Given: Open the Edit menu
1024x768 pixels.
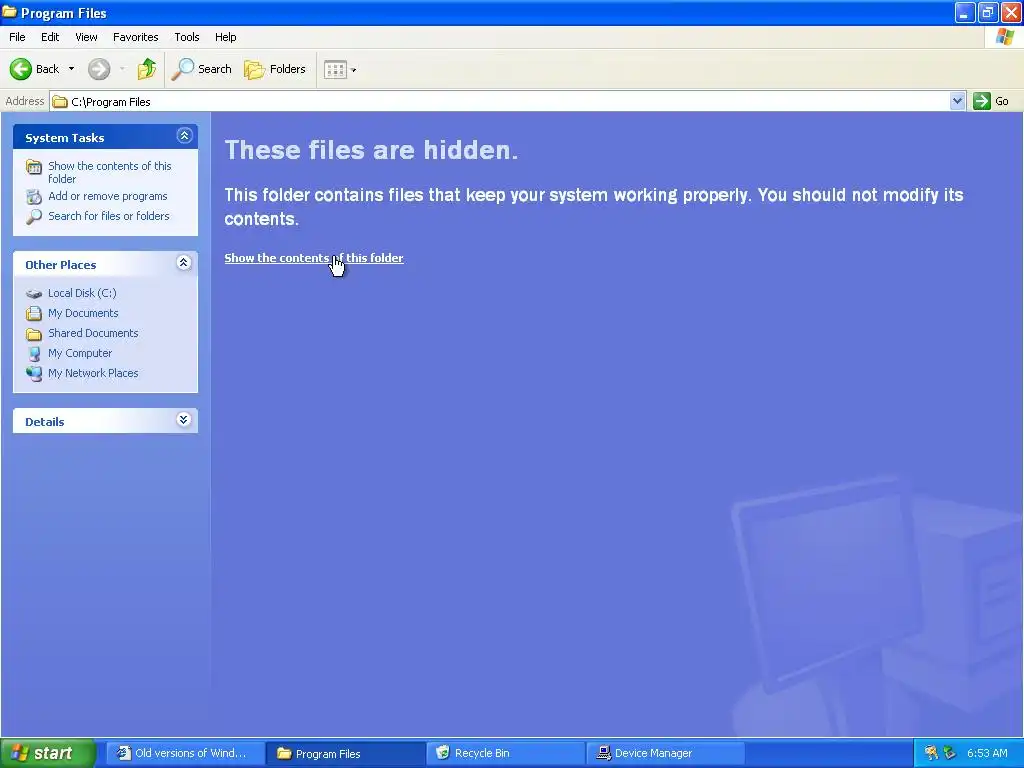Looking at the screenshot, I should [50, 37].
